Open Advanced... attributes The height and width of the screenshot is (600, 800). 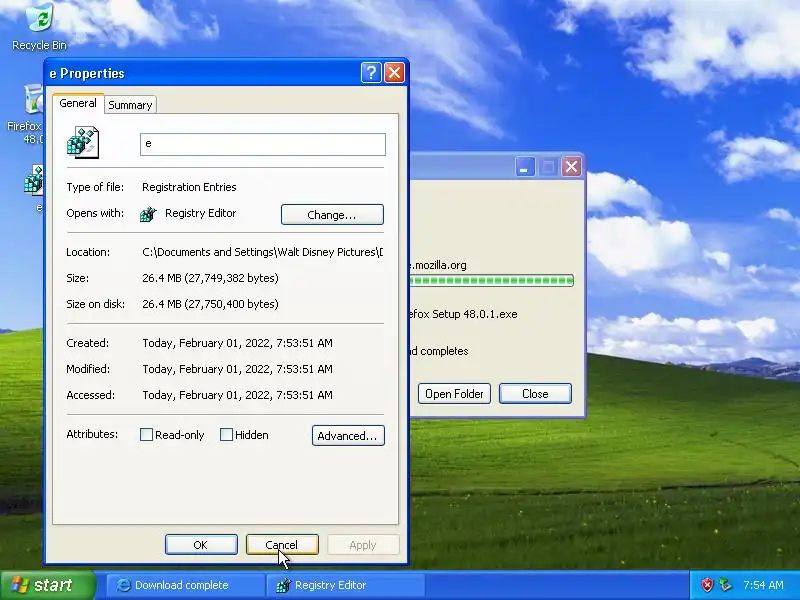tap(348, 436)
